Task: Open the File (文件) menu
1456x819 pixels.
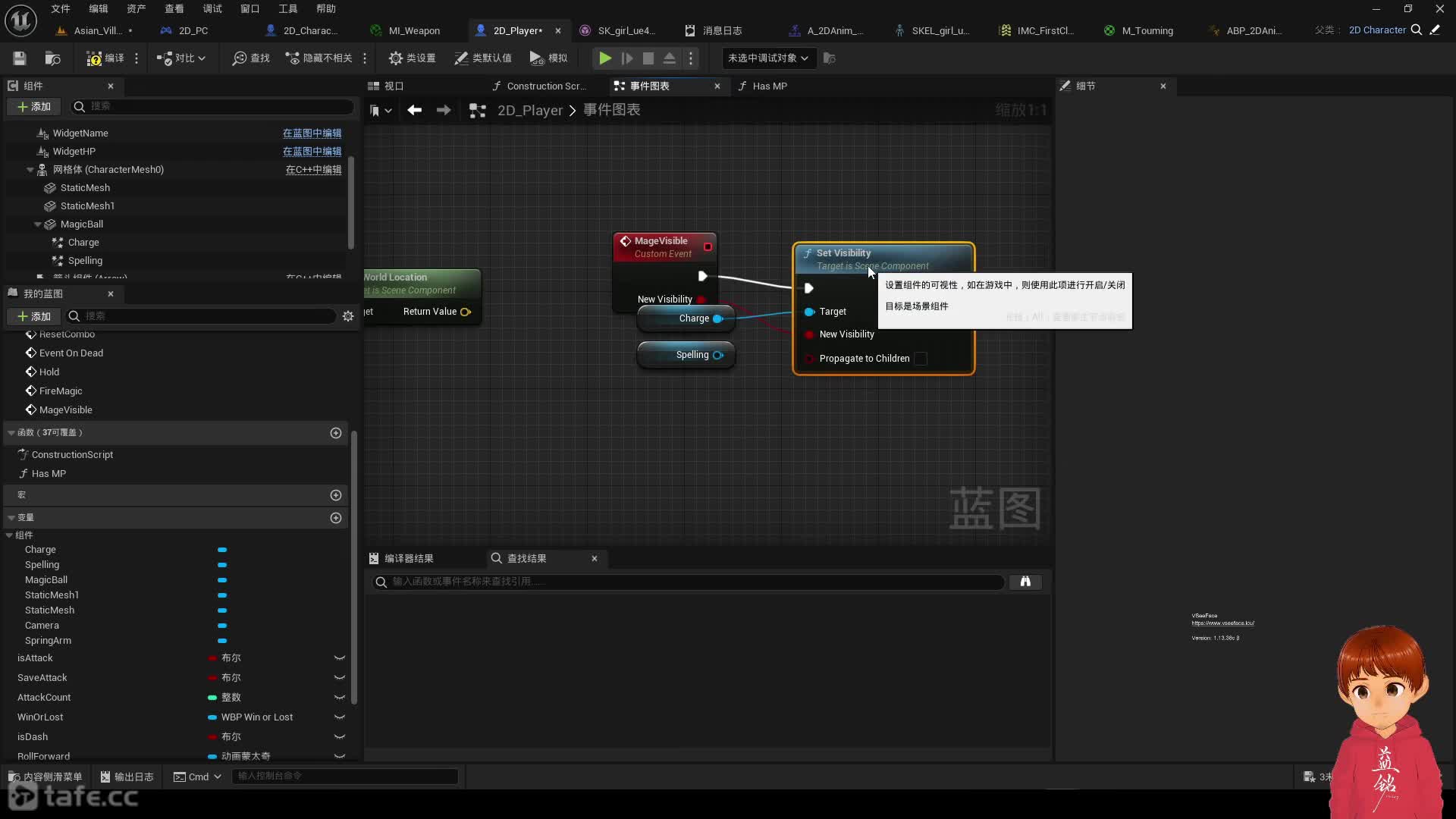Action: (61, 8)
